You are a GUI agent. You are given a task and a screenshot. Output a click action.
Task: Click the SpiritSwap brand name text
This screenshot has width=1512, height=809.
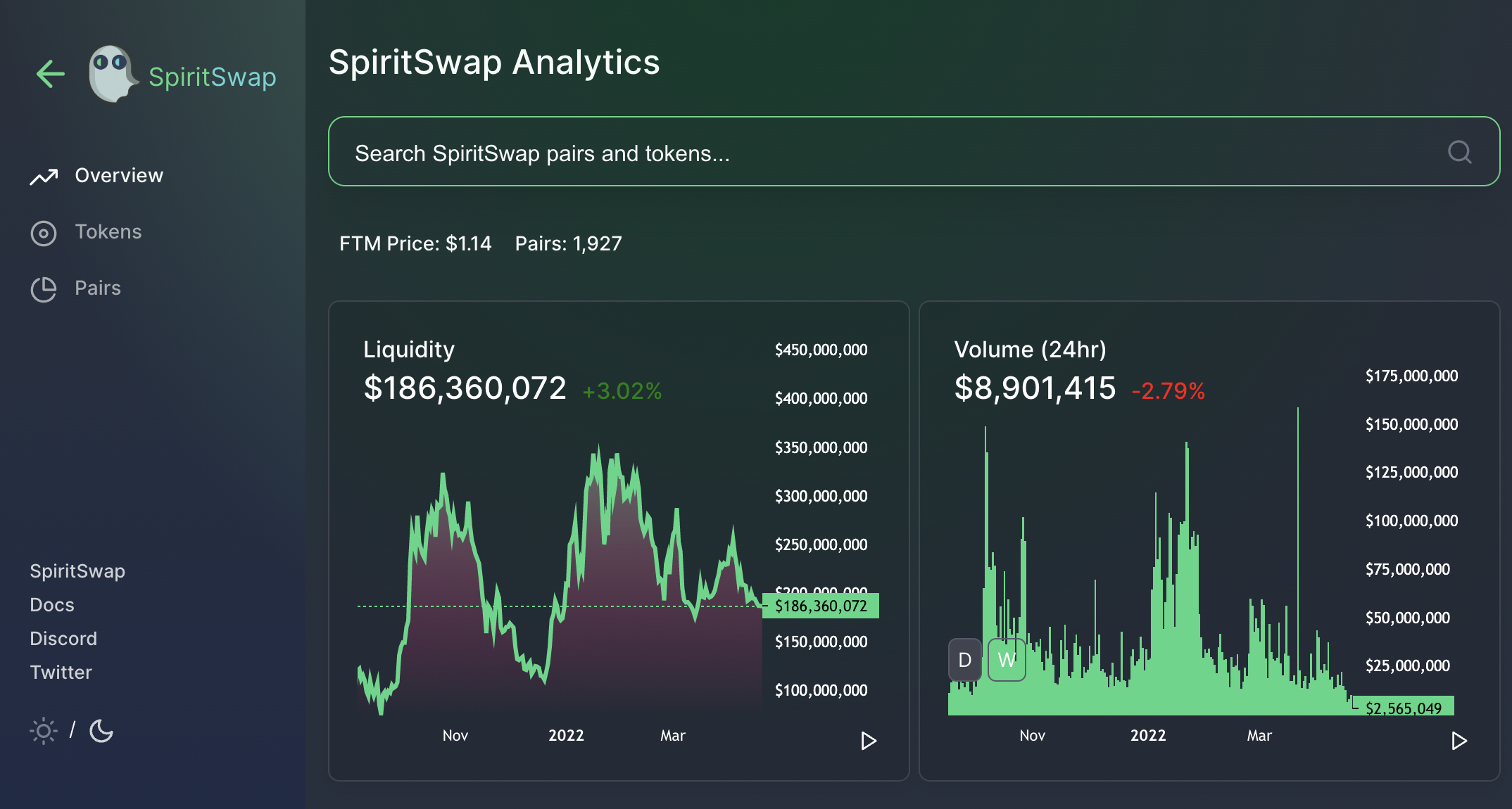(x=213, y=77)
